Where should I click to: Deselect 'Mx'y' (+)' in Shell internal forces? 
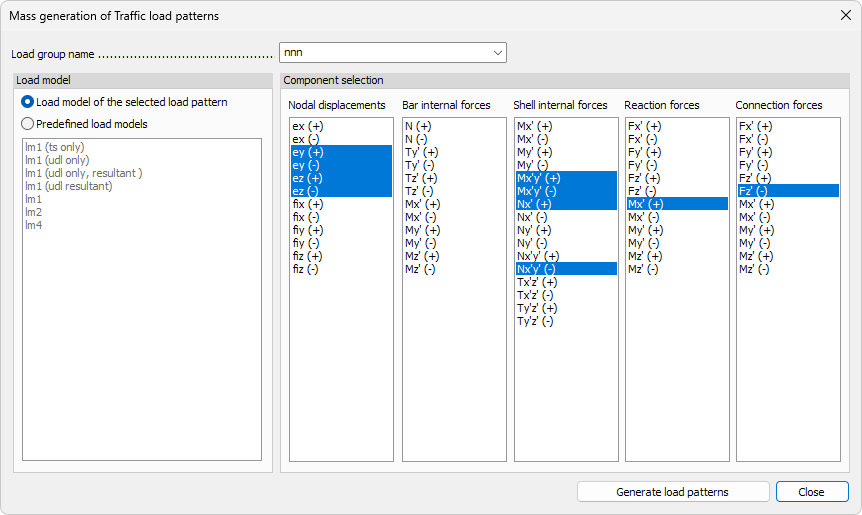point(538,178)
